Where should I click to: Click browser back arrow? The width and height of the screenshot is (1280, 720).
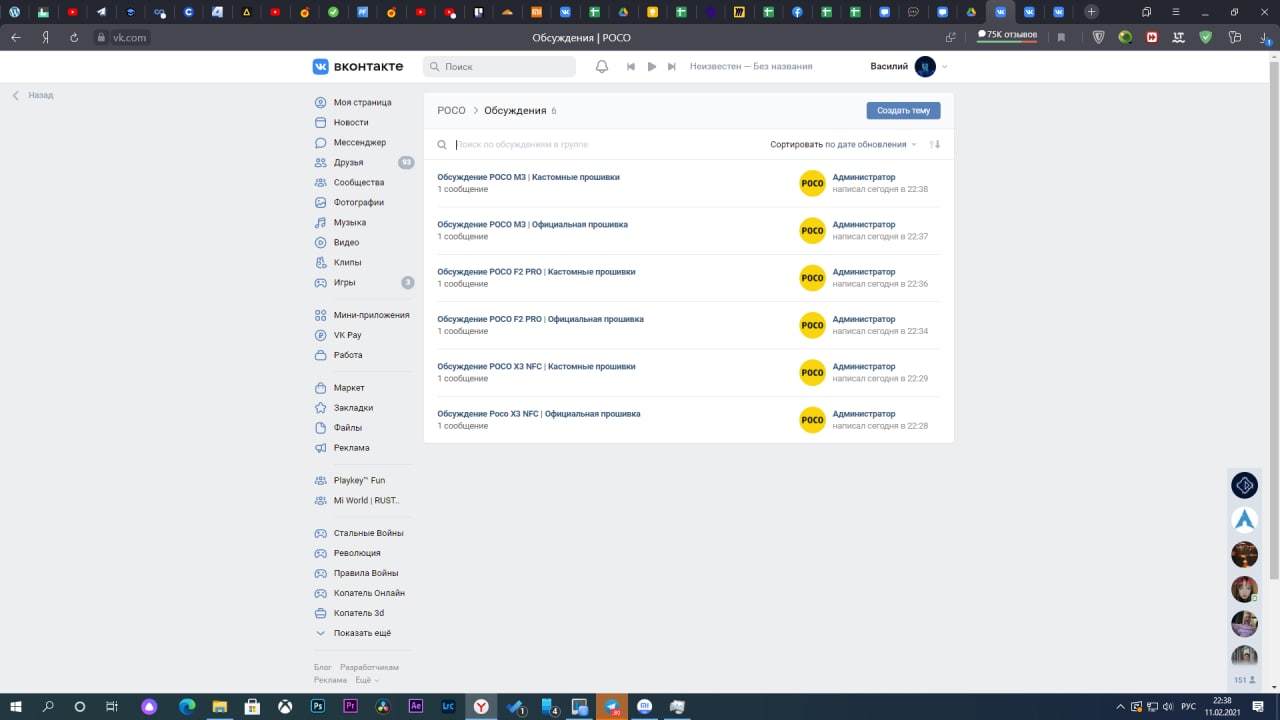pos(15,37)
